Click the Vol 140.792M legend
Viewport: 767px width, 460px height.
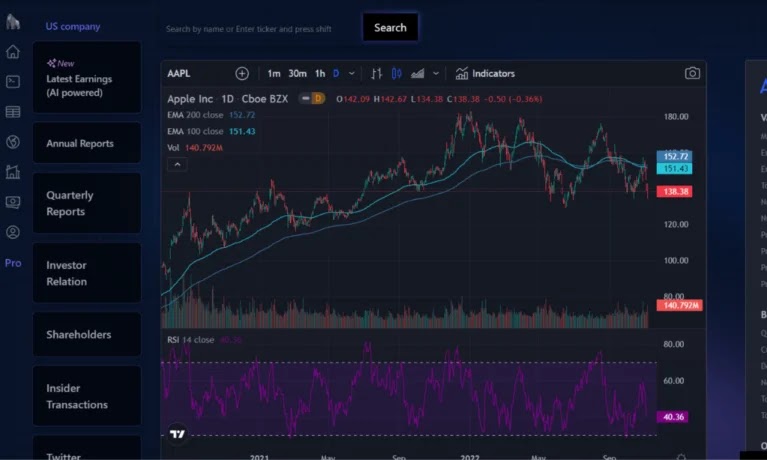pos(195,147)
